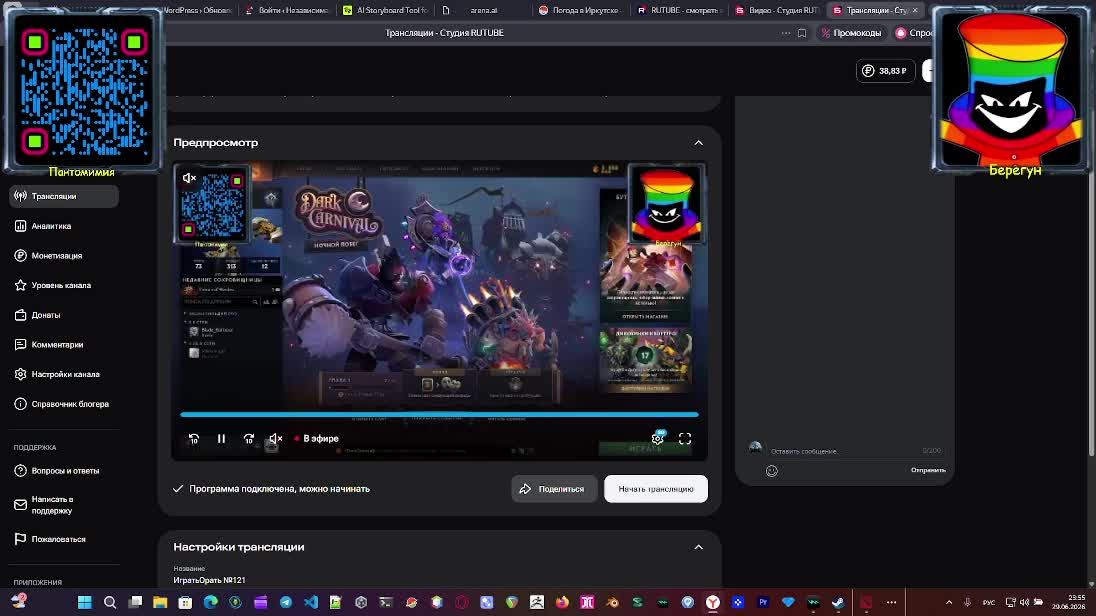
Task: Click the taskbar three-dots overflow button
Action: 891,602
